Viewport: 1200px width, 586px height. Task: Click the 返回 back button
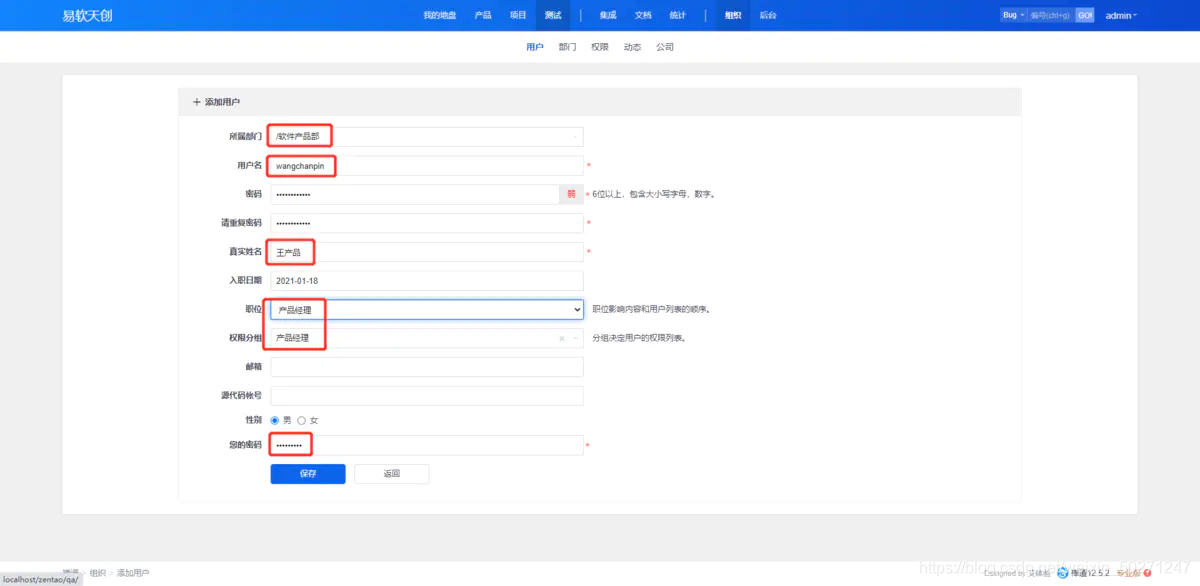tap(392, 474)
